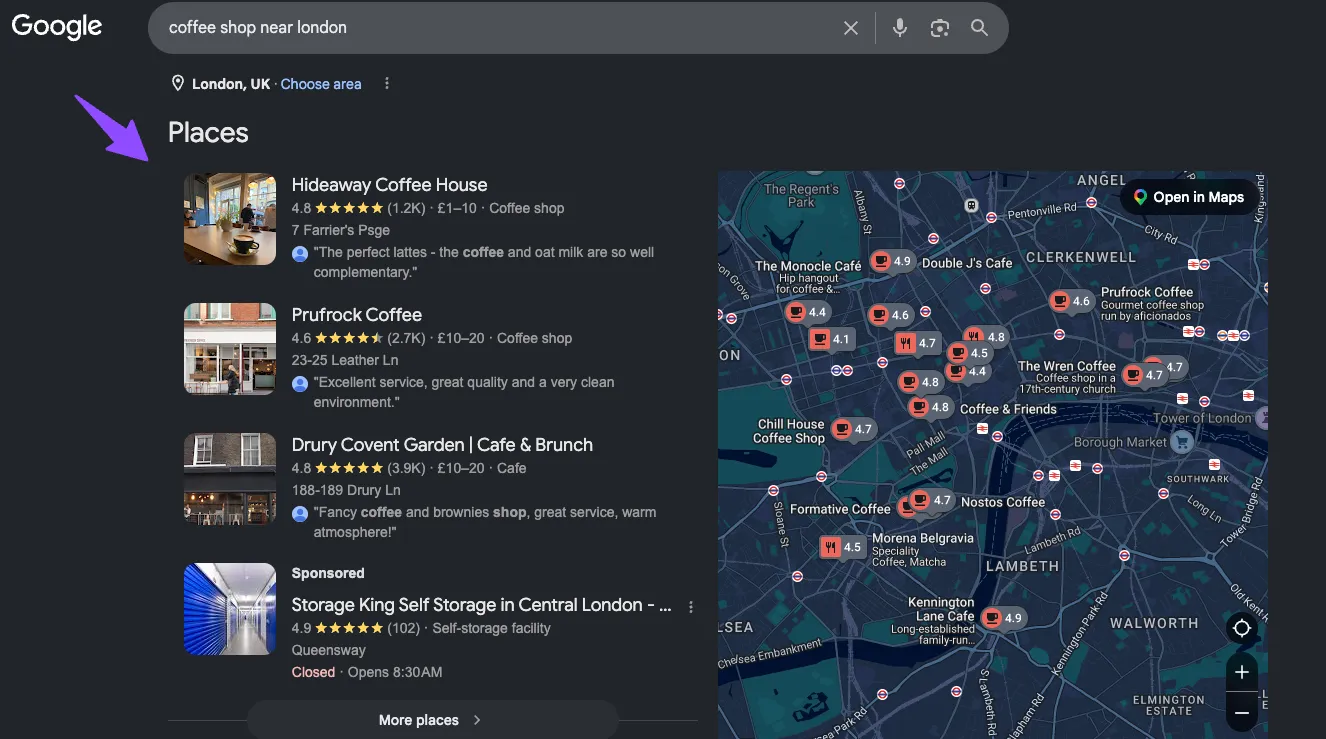Screen dimensions: 1326x739
Task: Click The Regent's Park map label
Action: pyautogui.click(x=801, y=195)
